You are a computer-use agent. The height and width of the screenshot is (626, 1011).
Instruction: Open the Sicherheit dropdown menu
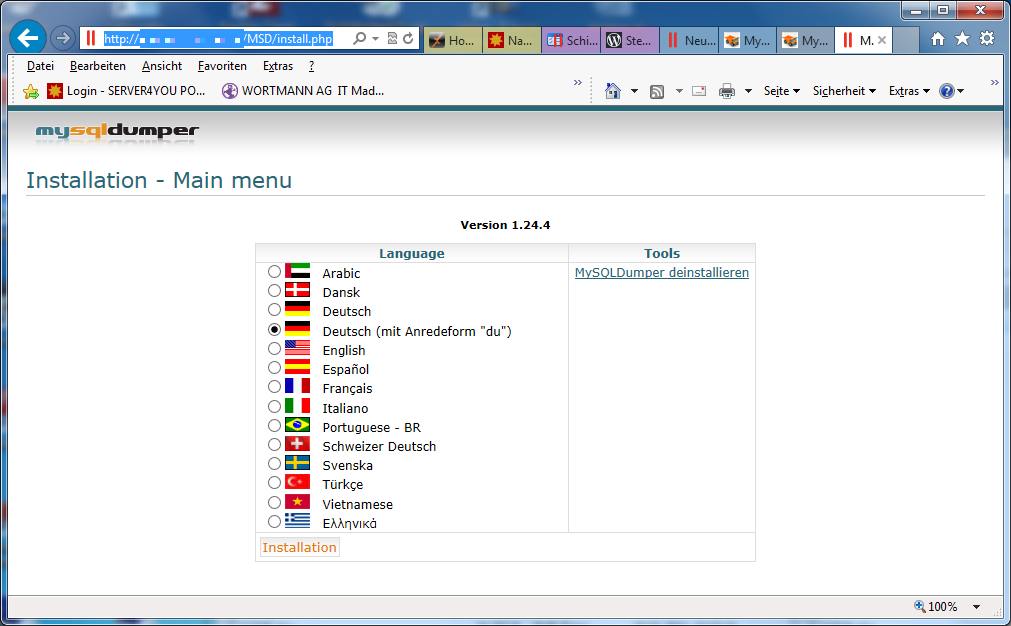pyautogui.click(x=844, y=91)
